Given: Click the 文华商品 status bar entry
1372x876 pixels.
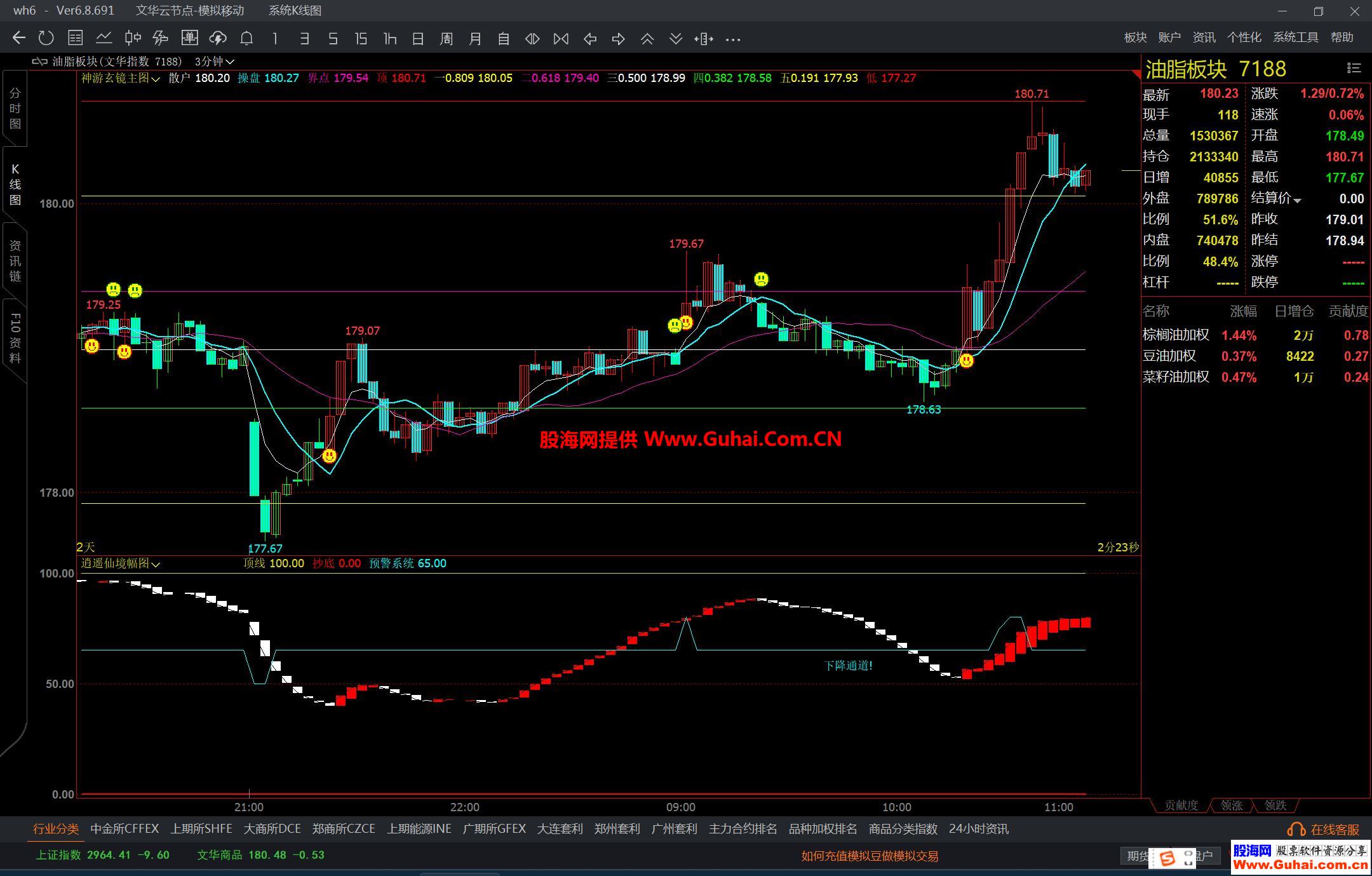Looking at the screenshot, I should point(260,855).
